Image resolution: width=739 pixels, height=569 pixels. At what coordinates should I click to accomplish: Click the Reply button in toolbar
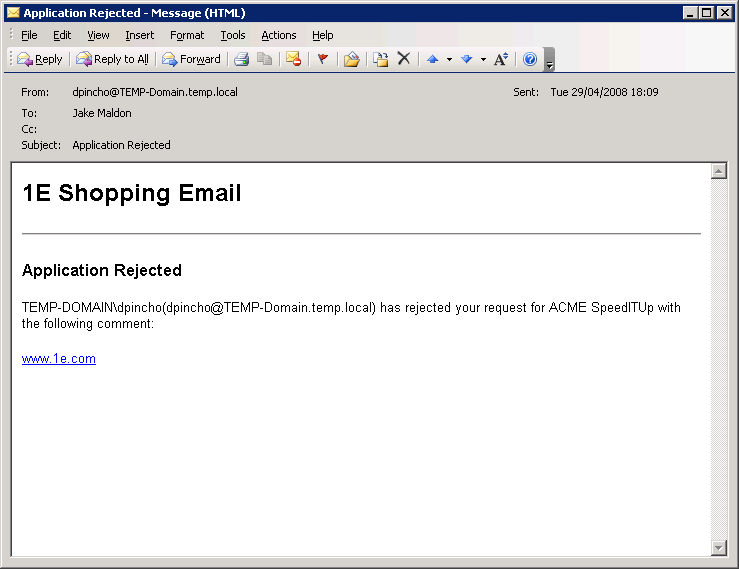tap(40, 59)
